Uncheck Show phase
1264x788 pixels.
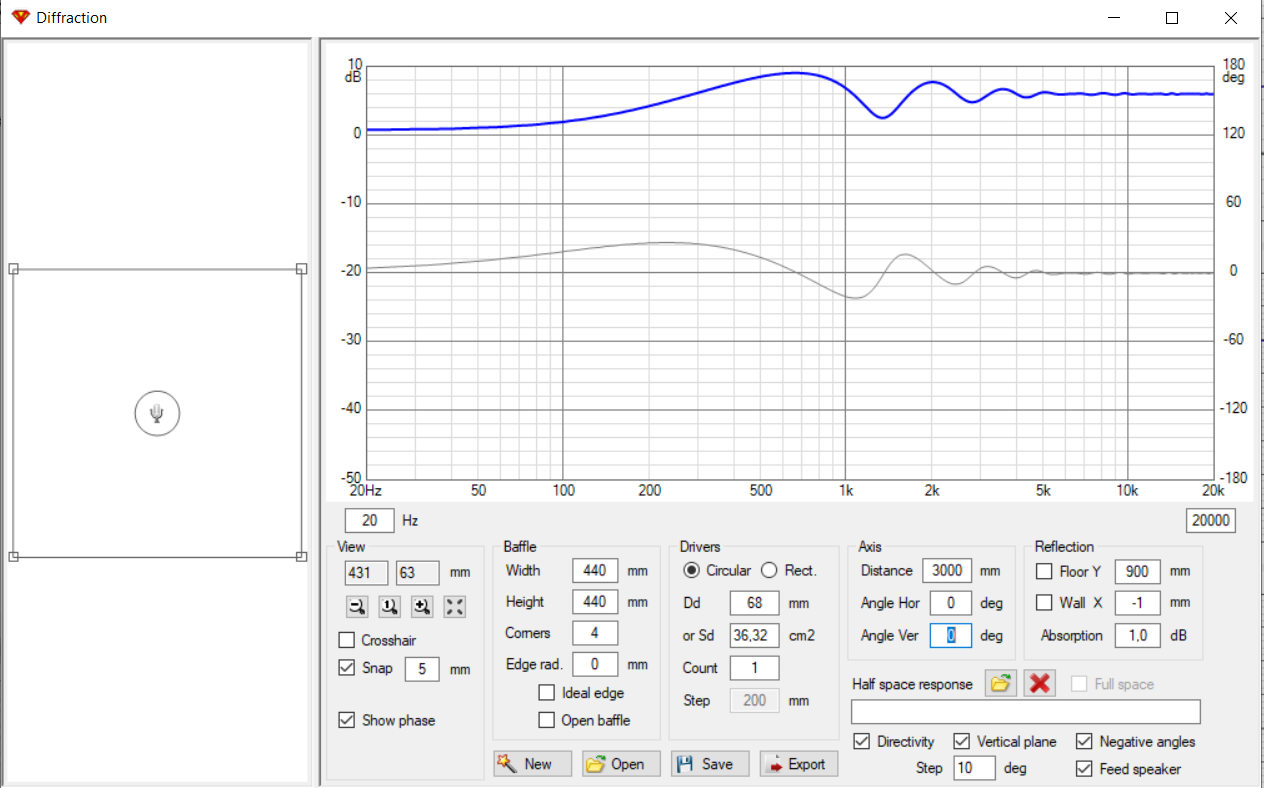(x=347, y=720)
